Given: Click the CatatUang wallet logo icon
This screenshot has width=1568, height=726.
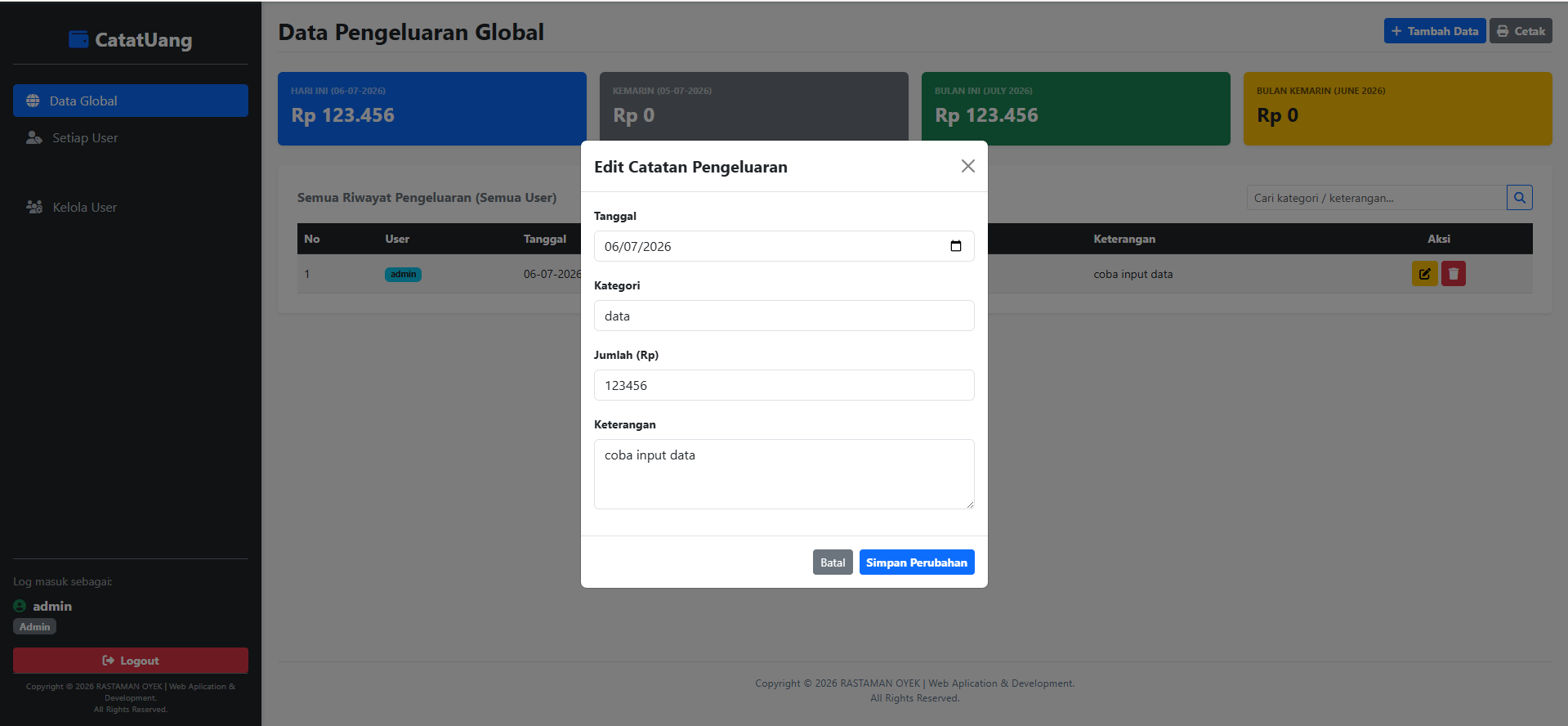Looking at the screenshot, I should (x=78, y=39).
